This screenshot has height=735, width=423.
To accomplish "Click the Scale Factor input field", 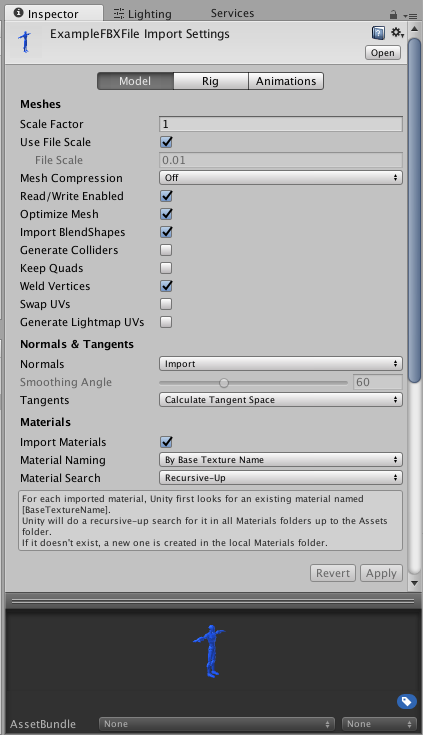I will [x=280, y=124].
